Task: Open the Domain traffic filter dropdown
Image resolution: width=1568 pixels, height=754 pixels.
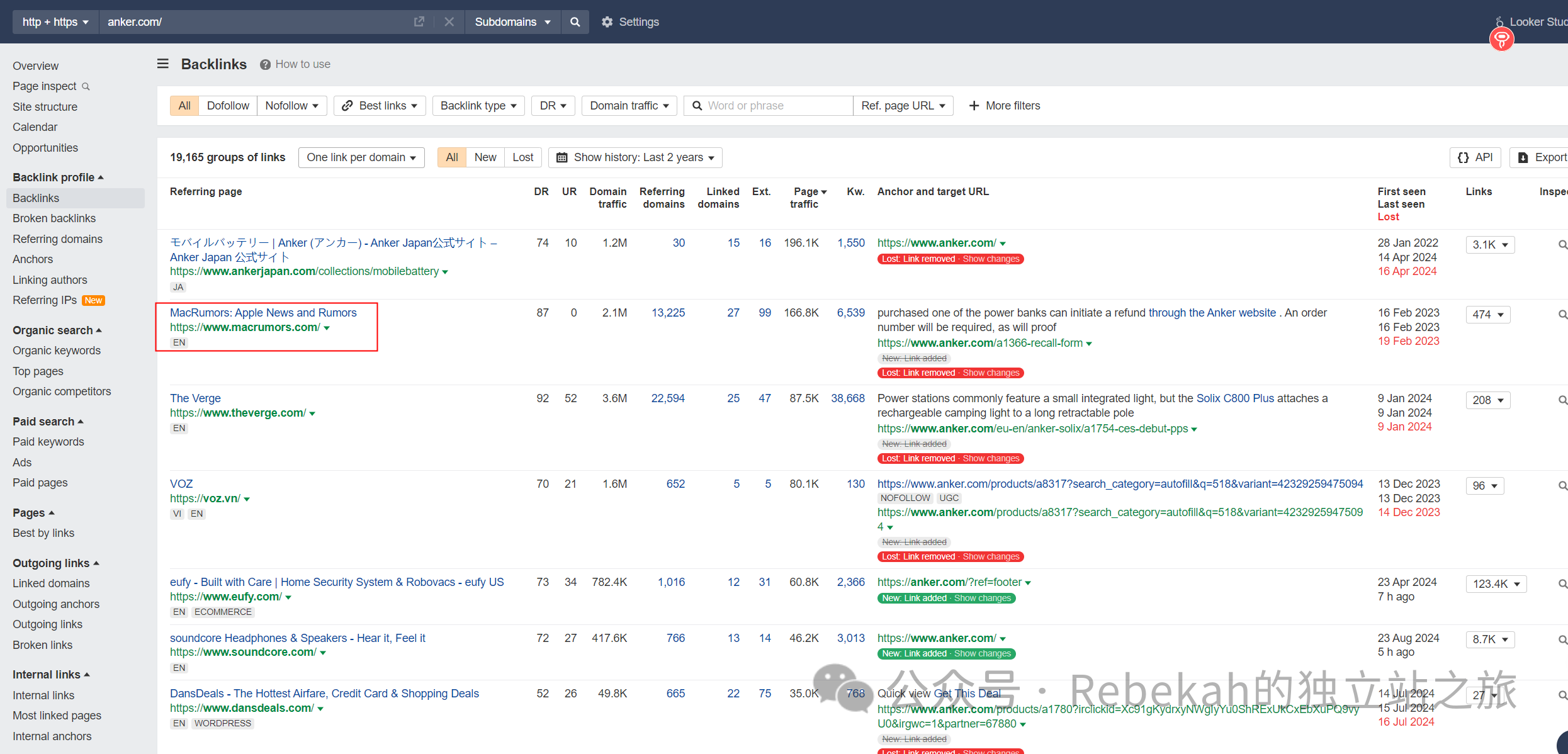Action: coord(629,106)
